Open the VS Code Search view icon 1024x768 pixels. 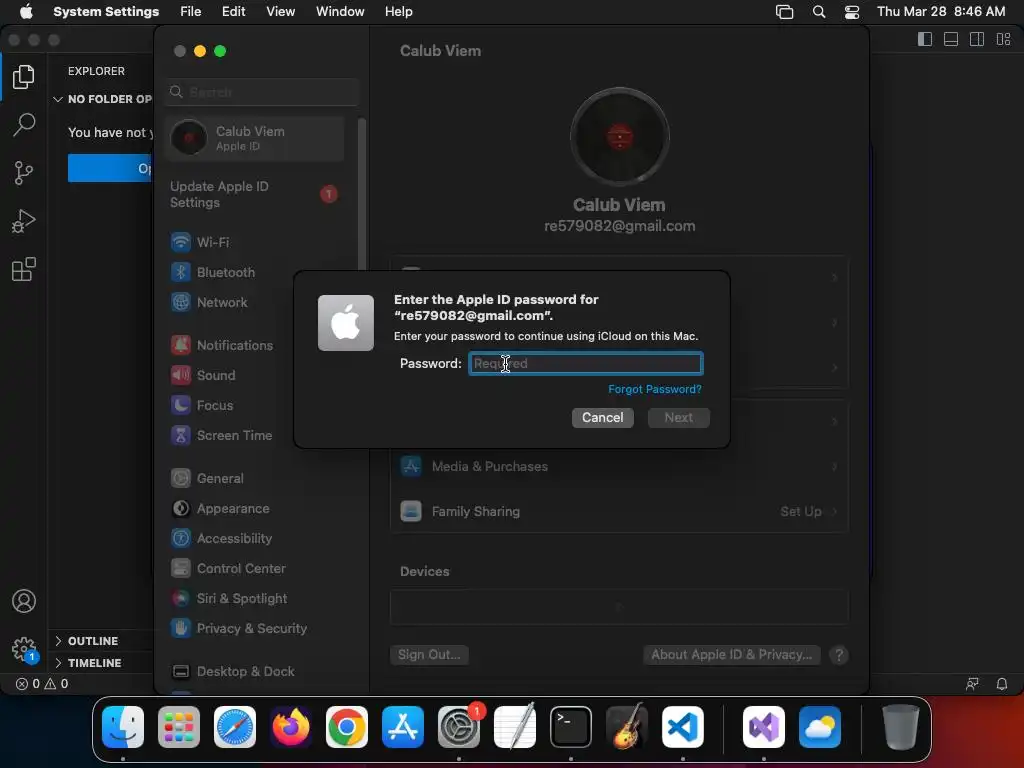[x=24, y=124]
